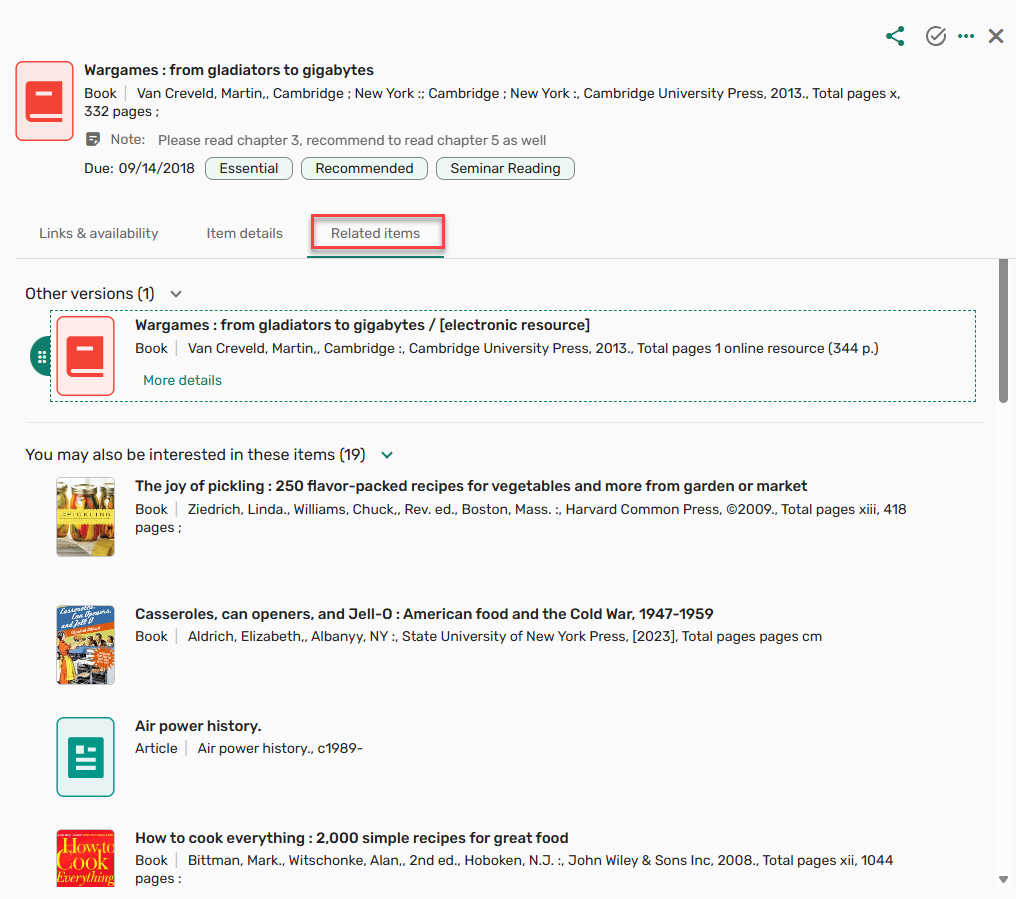Click Casseroles, can openers cover thumbnail

86,645
